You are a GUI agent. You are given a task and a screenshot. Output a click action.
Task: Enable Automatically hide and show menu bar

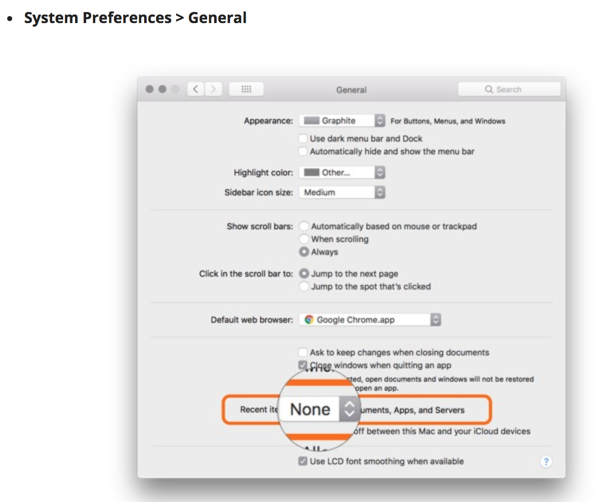[x=303, y=151]
